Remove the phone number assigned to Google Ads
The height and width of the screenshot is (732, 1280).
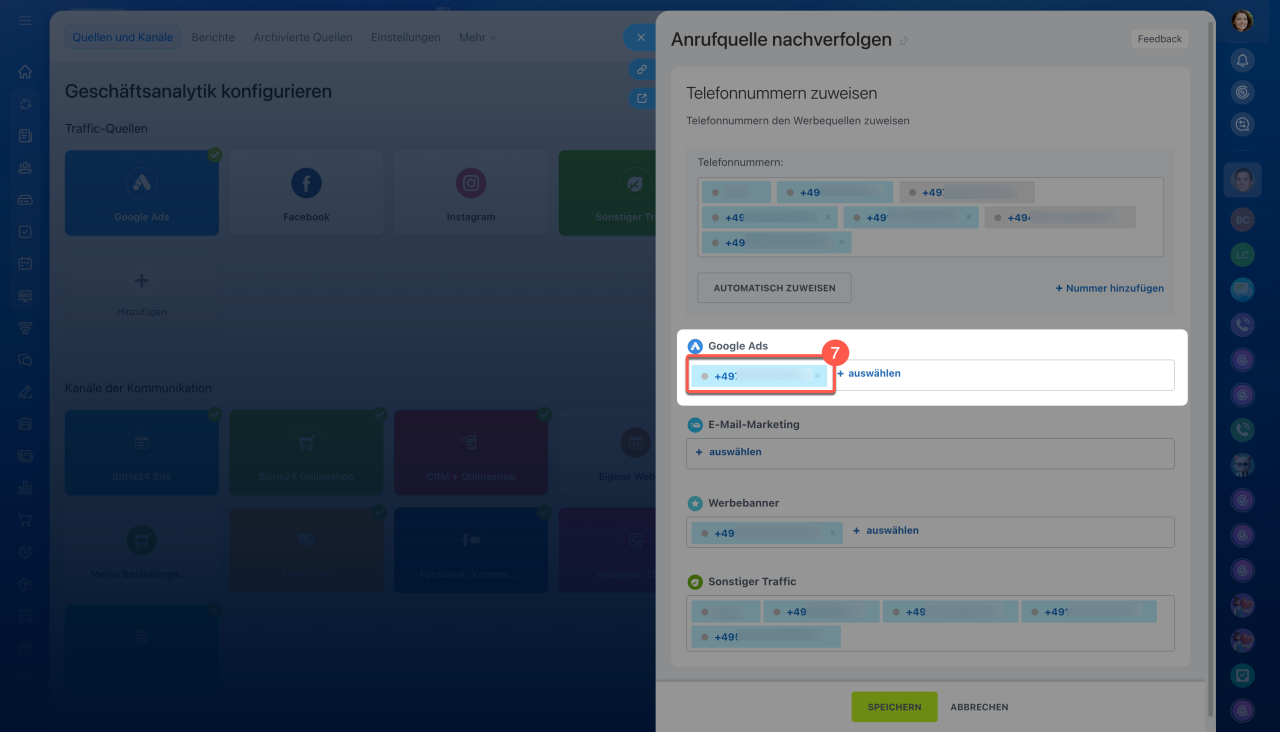tap(817, 376)
